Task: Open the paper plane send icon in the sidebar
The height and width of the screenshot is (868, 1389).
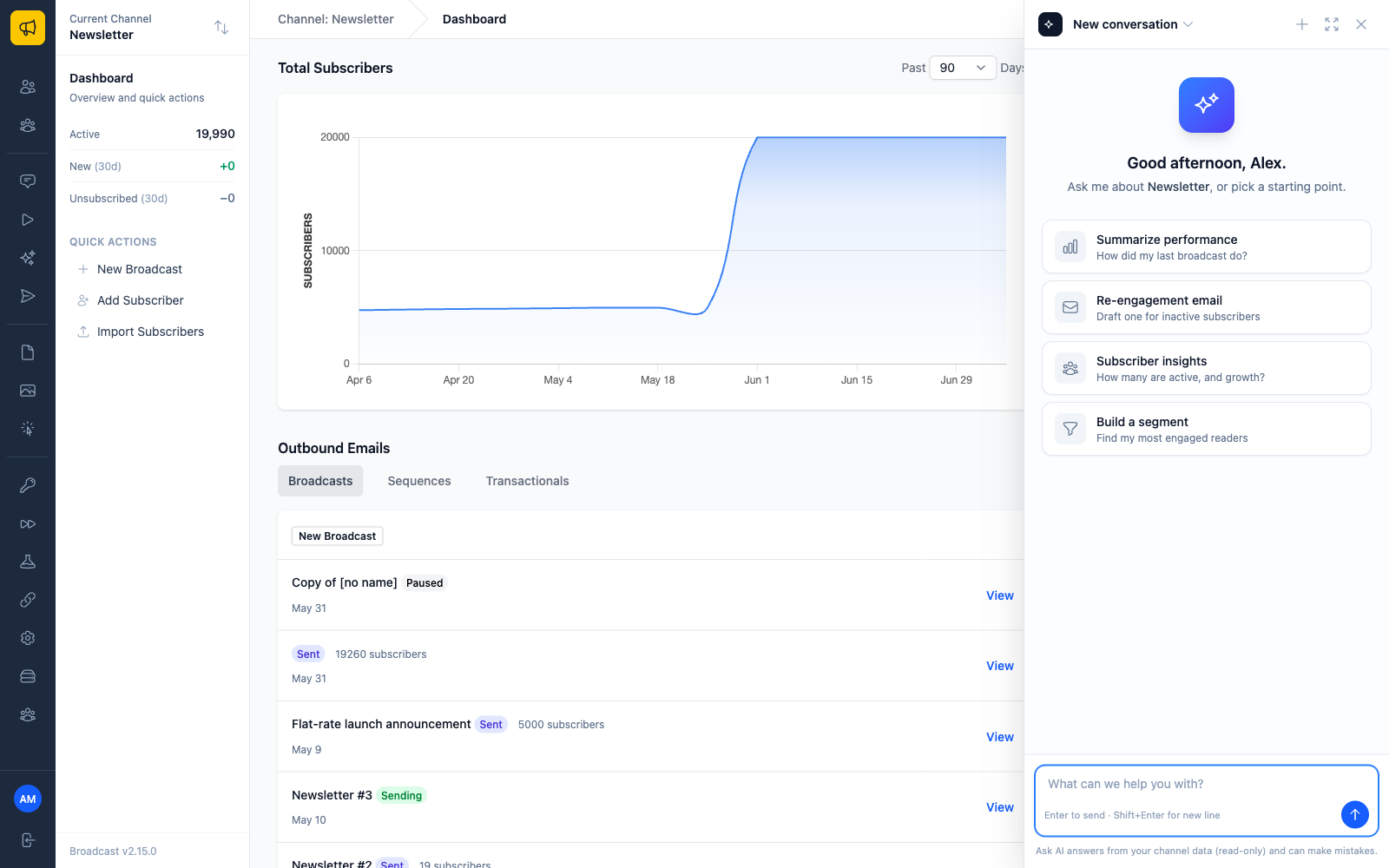Action: click(28, 296)
